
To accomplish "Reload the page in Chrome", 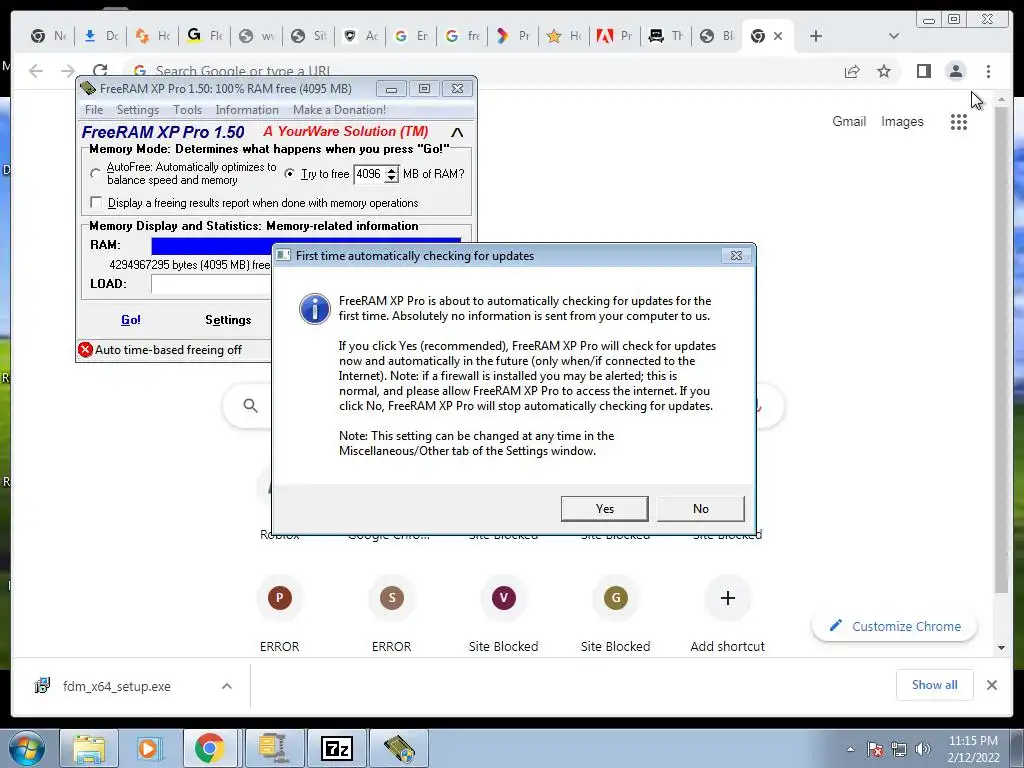I will coord(100,71).
